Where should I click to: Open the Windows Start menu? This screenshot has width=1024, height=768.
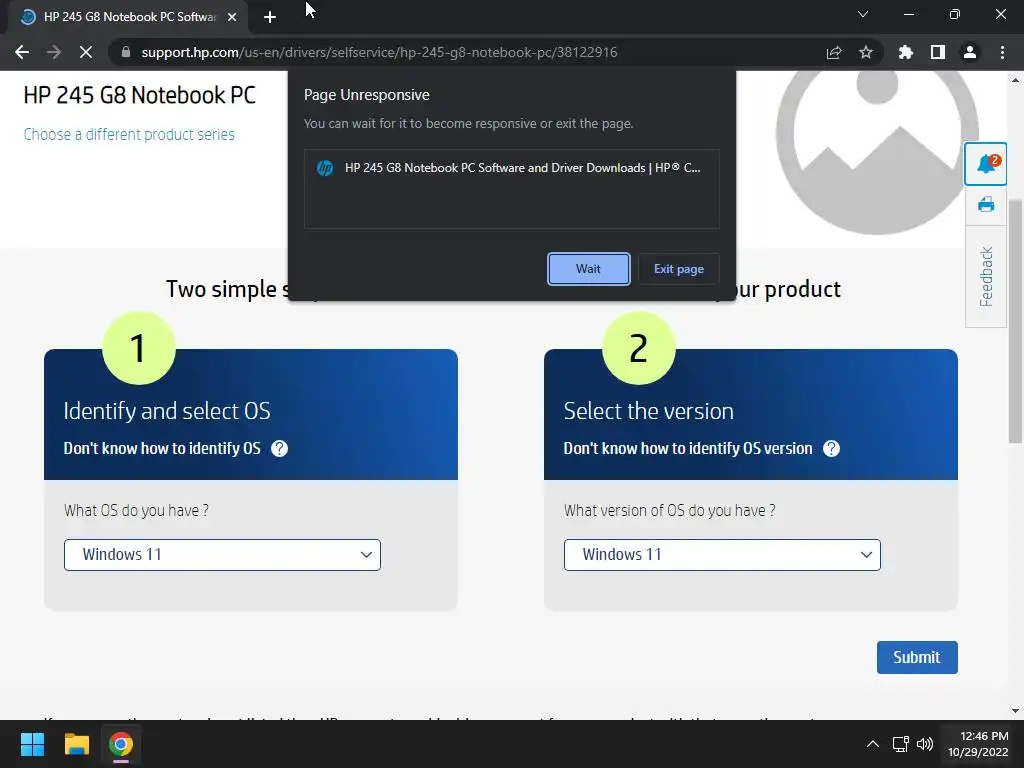[x=32, y=744]
